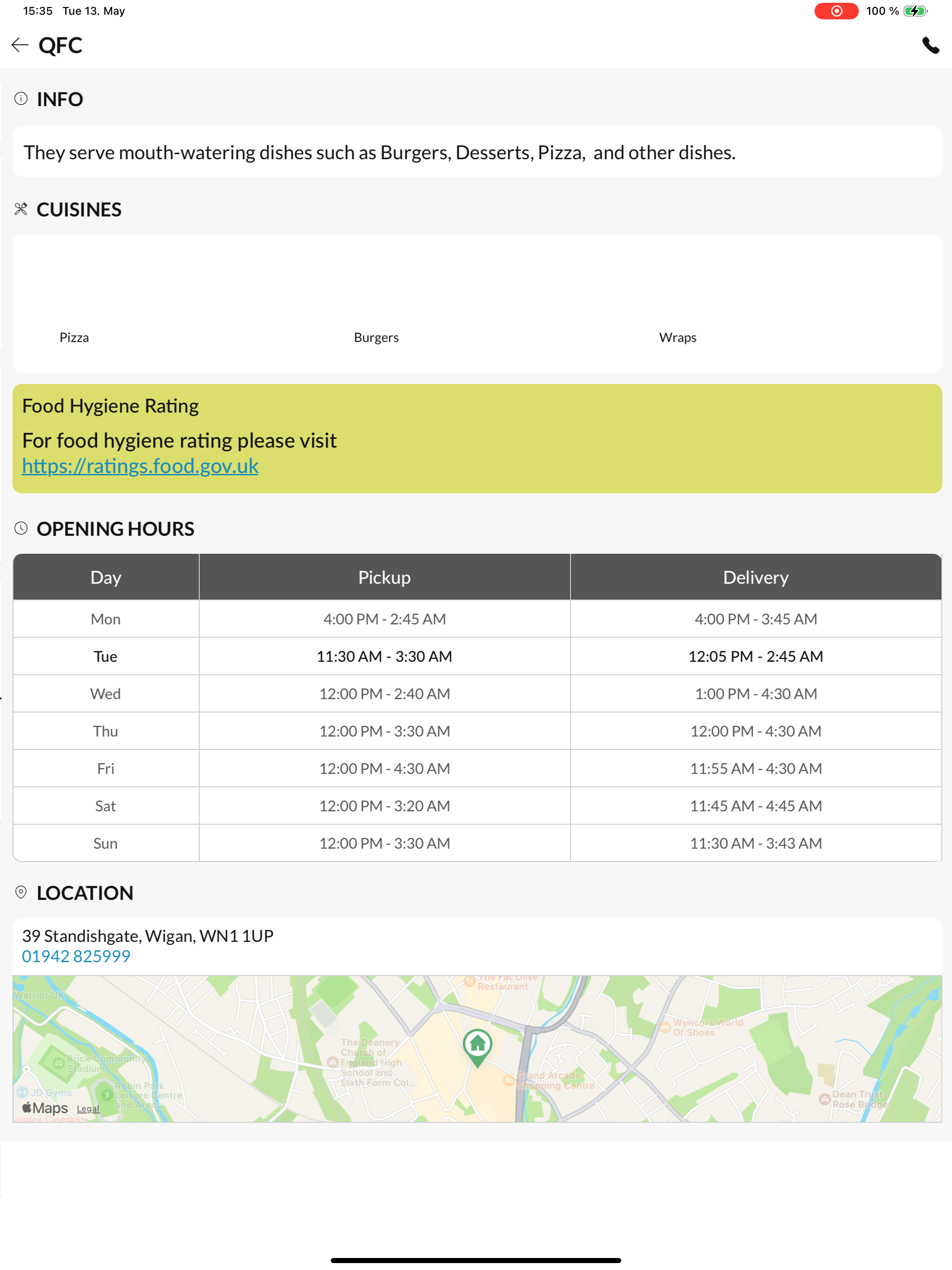Tap Monday delivery 4:00 PM - 3:45 AM
The height and width of the screenshot is (1270, 952).
pyautogui.click(x=756, y=619)
